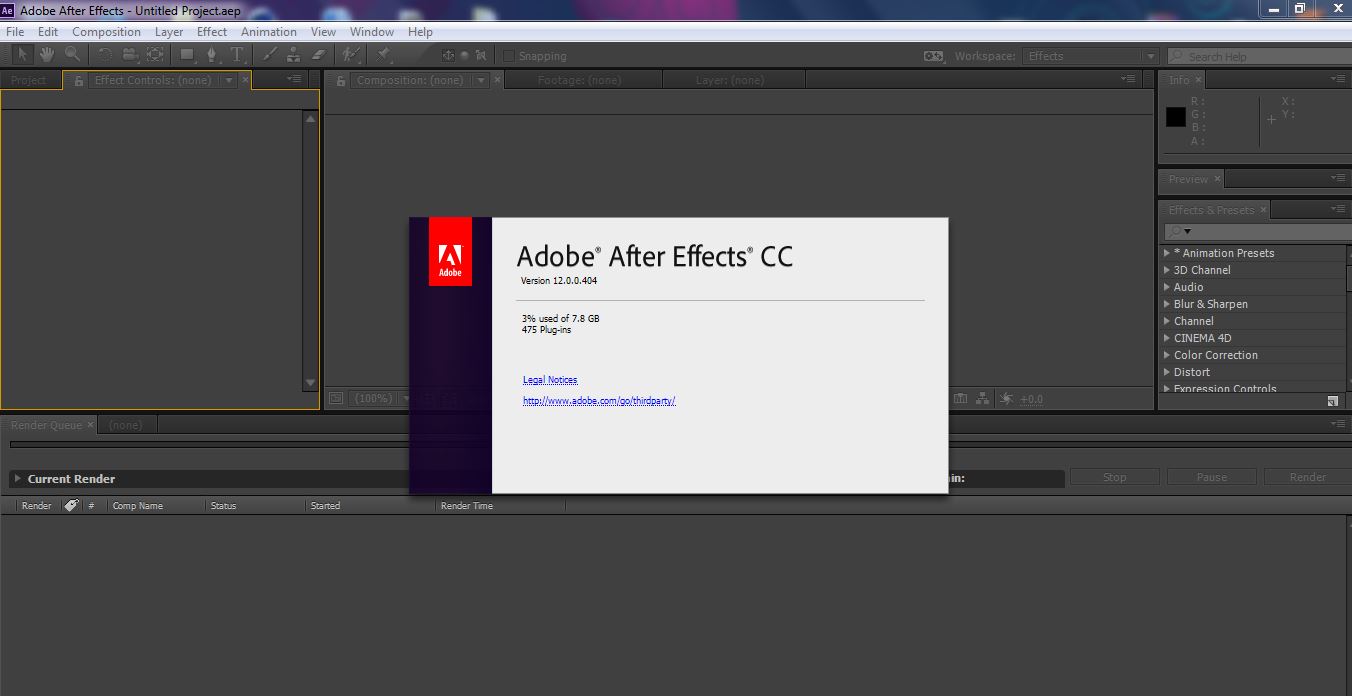Open the Workspace Effects dropdown
This screenshot has height=696, width=1352.
(1090, 56)
